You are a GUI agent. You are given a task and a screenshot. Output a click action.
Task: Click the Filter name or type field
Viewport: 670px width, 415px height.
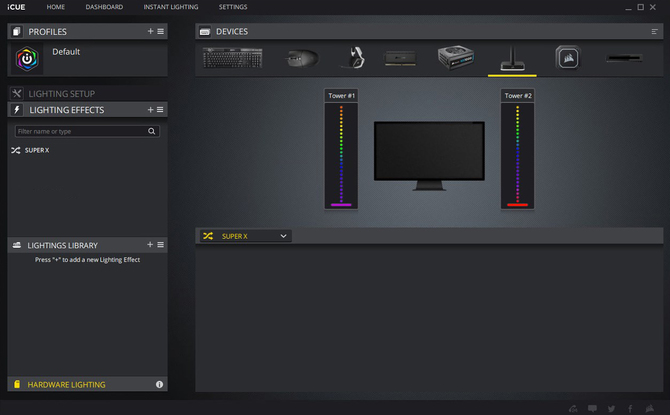(87, 131)
